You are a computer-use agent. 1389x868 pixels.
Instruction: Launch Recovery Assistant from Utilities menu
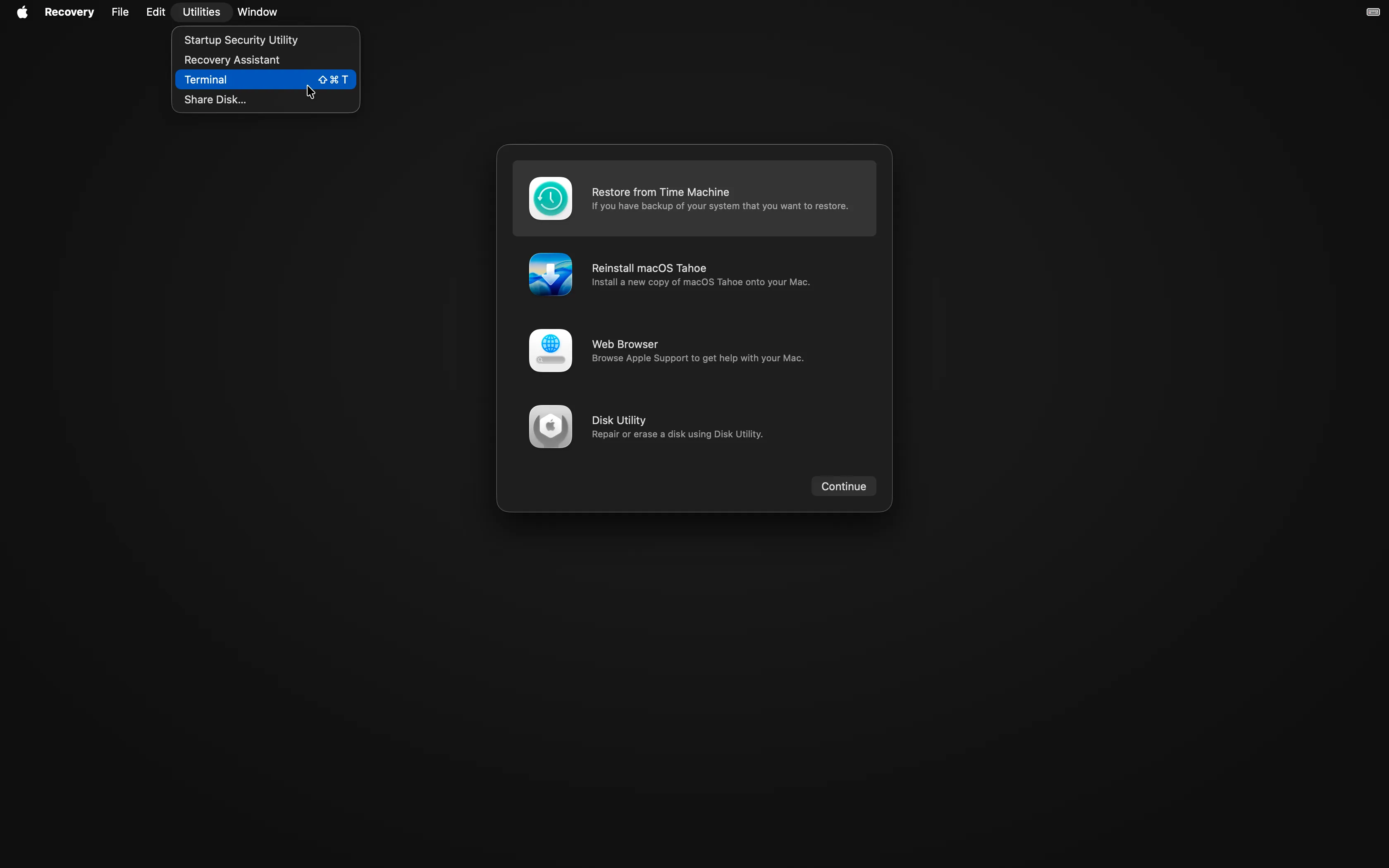pos(266,60)
